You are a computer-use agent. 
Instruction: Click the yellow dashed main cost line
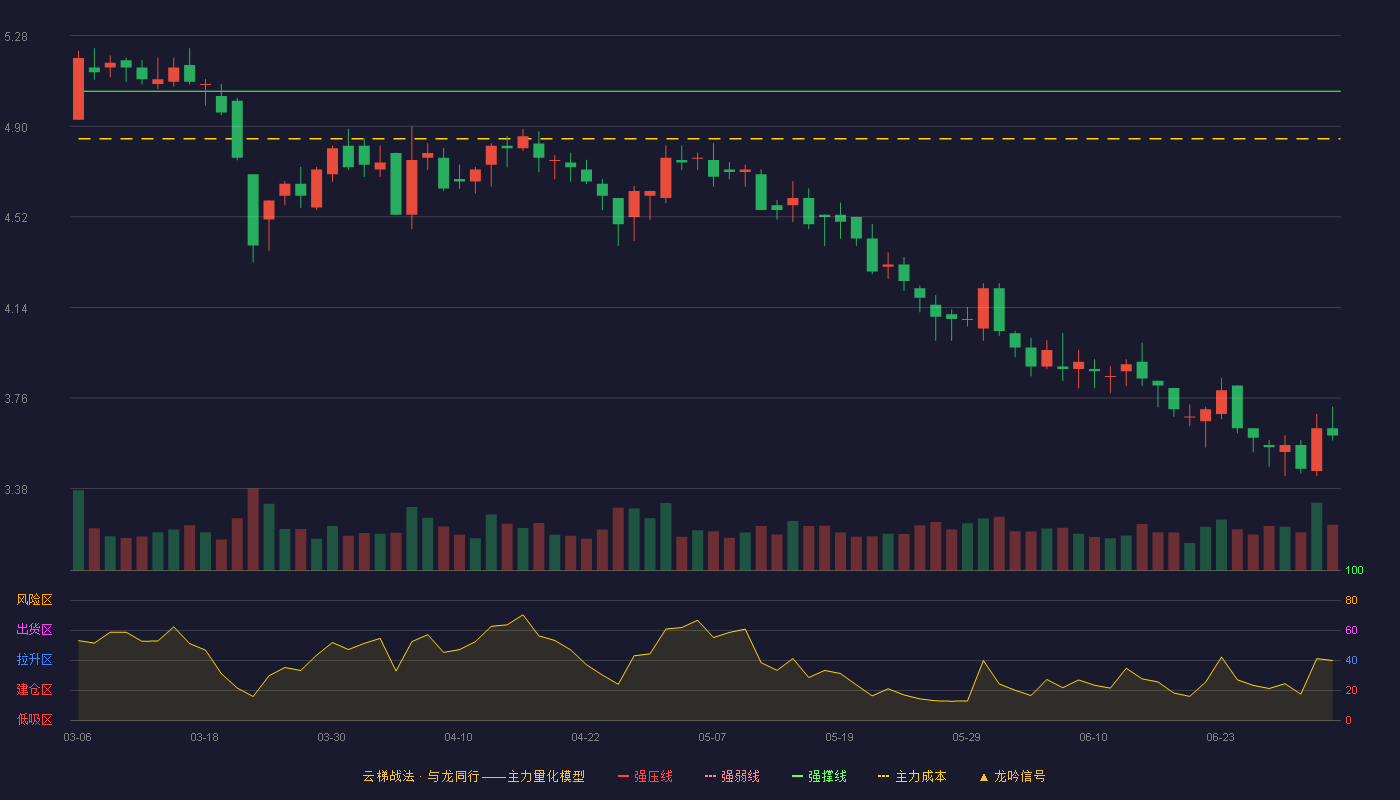[710, 138]
